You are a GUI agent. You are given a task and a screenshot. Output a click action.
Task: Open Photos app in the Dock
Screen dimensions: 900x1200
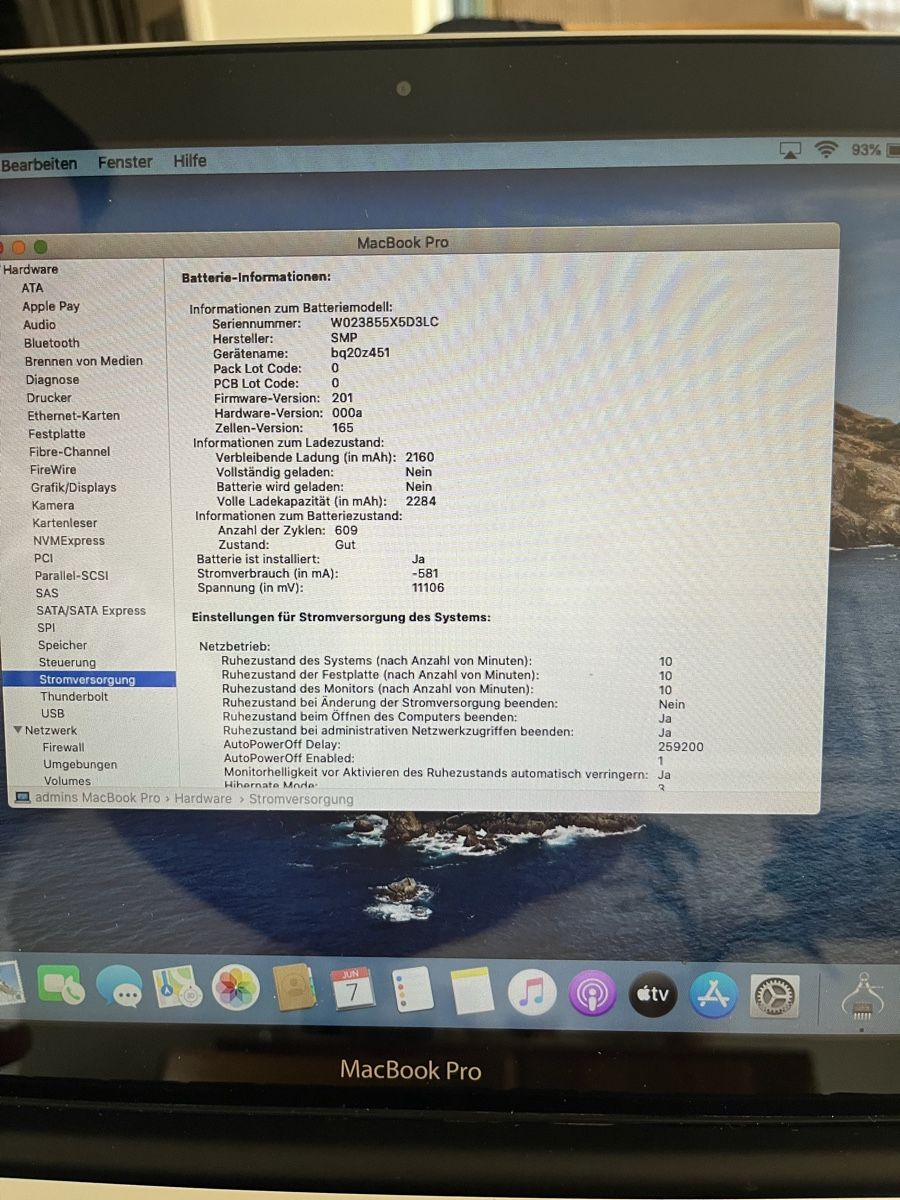click(236, 989)
